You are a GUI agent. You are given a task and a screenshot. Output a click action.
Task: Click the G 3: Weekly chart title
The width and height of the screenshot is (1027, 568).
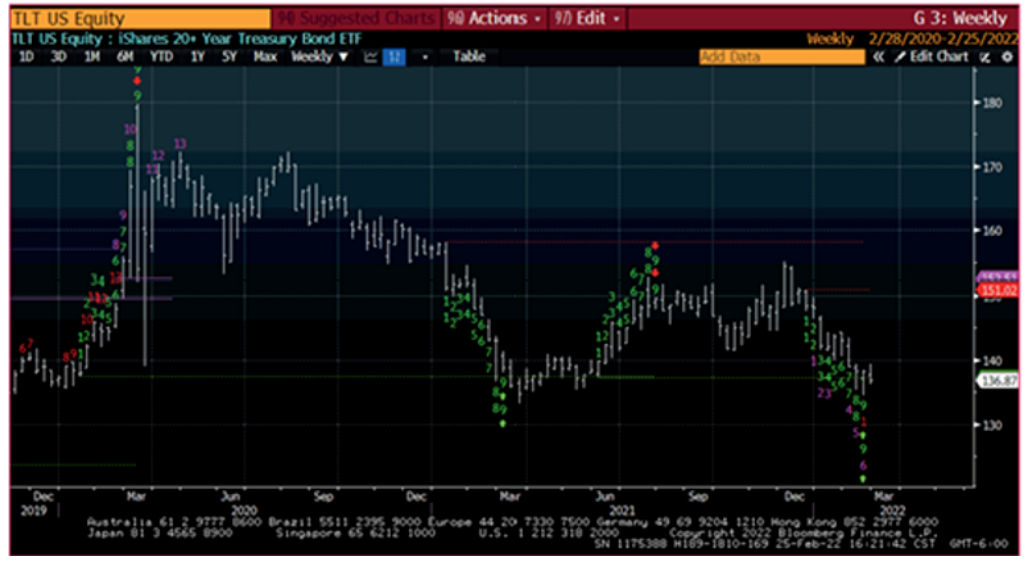(x=960, y=18)
